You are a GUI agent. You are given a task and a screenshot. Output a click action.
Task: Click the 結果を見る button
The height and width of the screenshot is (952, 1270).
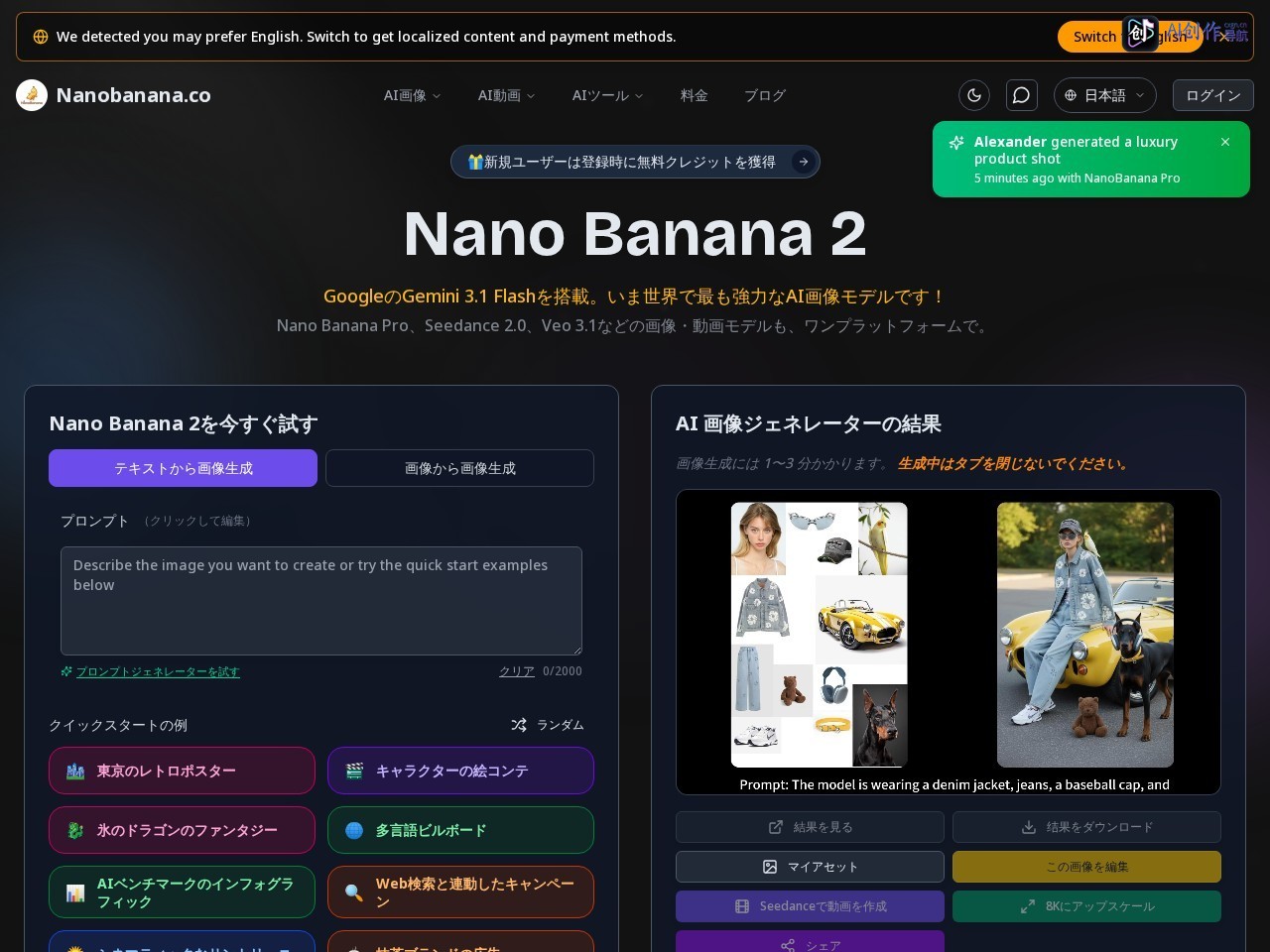[x=810, y=827]
